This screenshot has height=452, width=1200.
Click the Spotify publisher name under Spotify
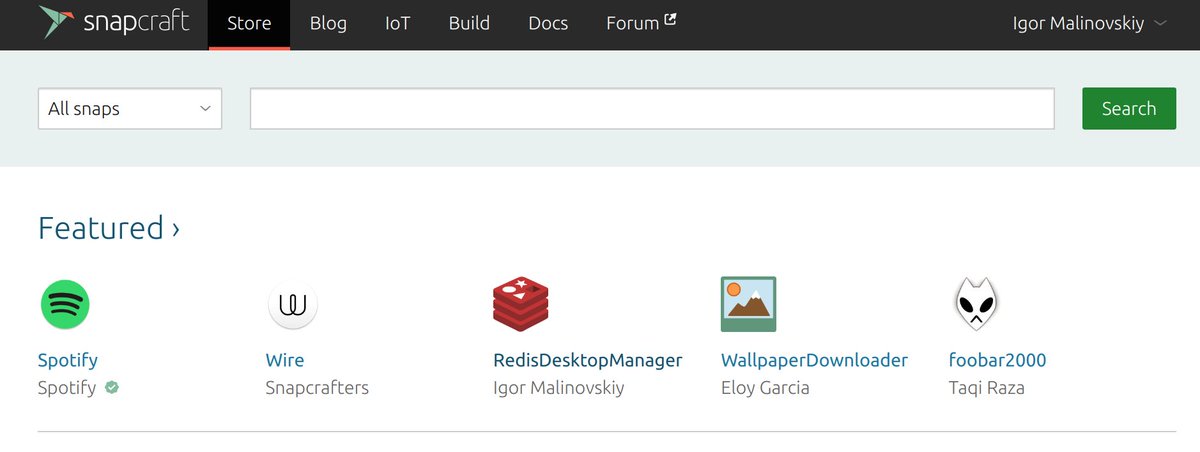coord(67,388)
